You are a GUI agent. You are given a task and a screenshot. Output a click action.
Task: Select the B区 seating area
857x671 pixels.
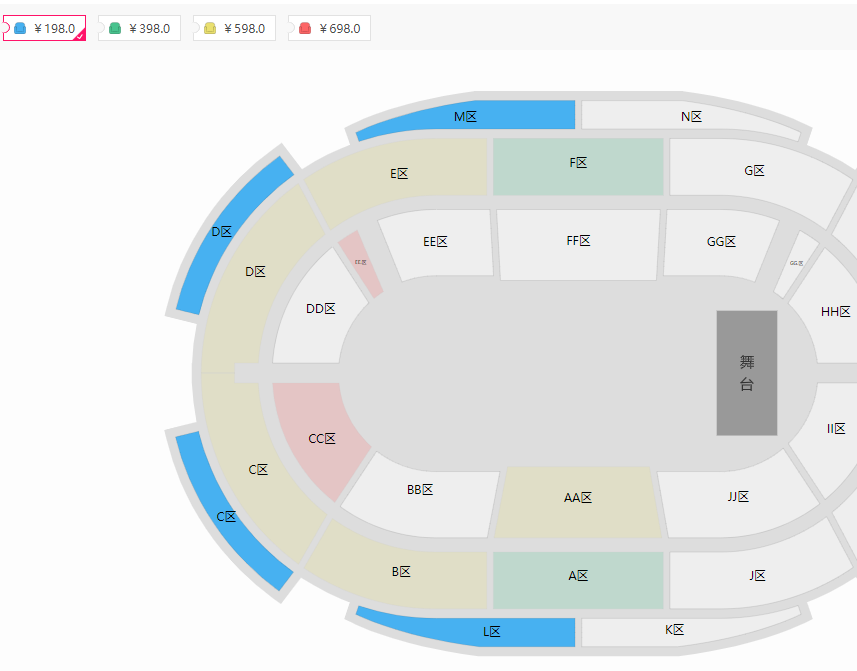click(x=401, y=572)
